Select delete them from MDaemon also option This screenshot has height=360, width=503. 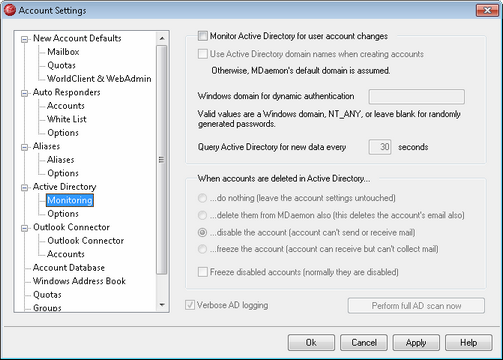(202, 215)
